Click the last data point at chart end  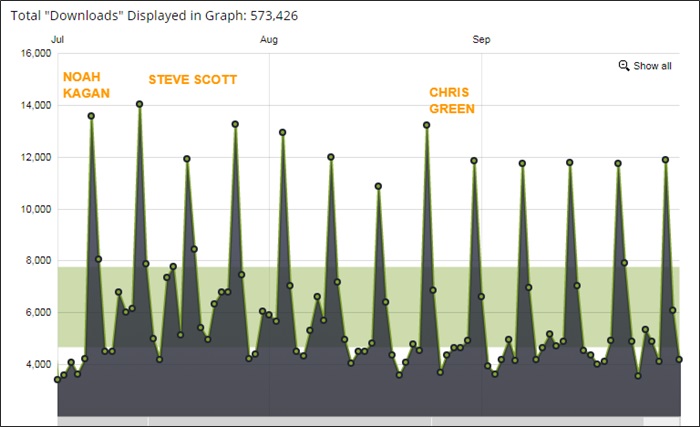click(x=679, y=359)
